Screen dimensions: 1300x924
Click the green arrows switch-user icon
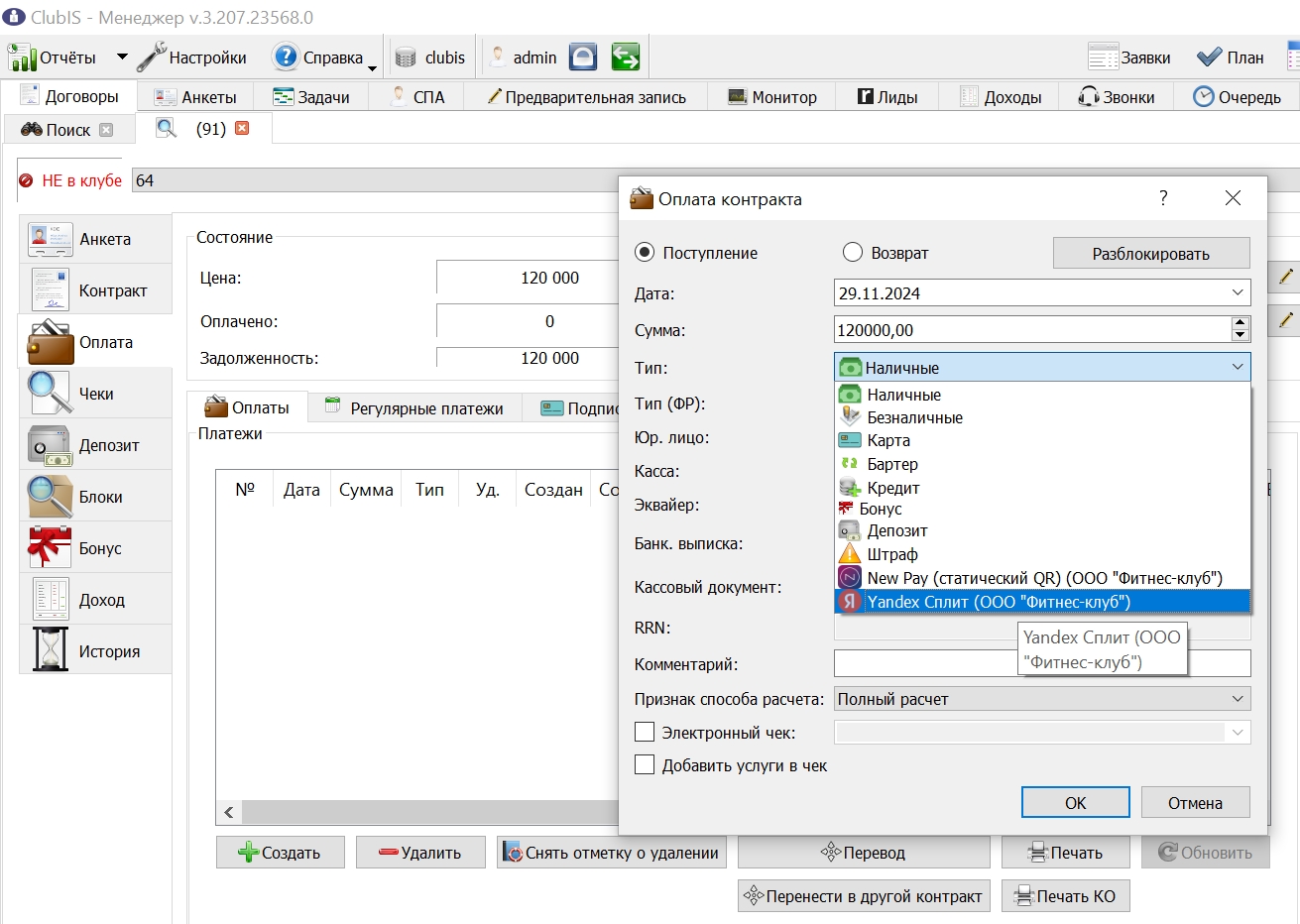point(625,58)
